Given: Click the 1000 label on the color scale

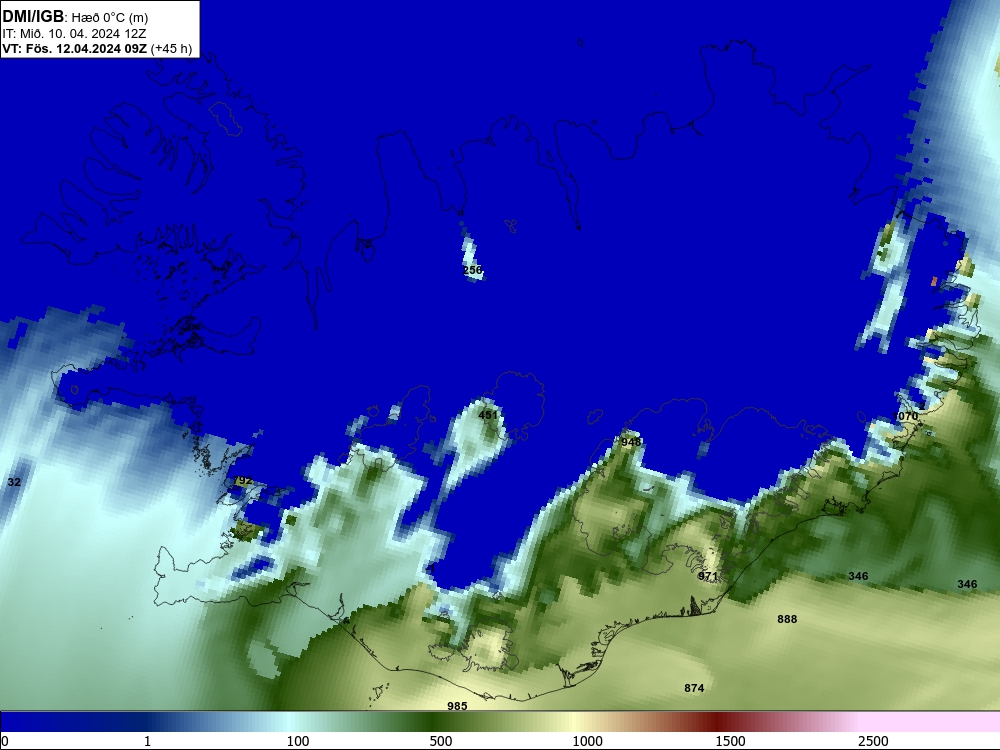Looking at the screenshot, I should tap(587, 741).
